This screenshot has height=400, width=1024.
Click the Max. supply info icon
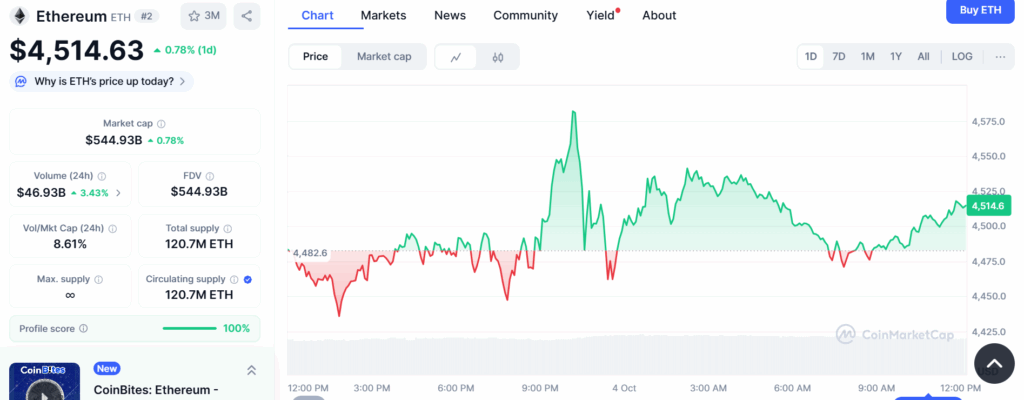(98, 280)
